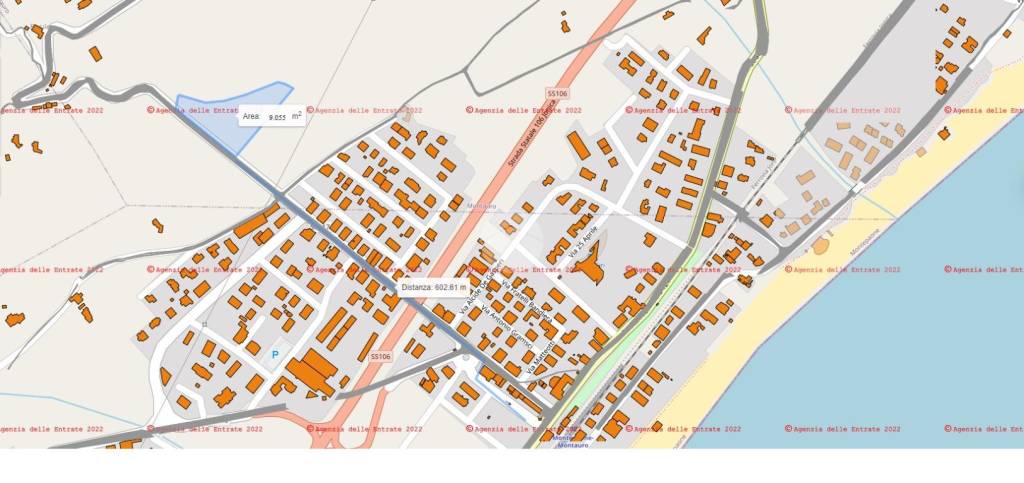
Task: Click the SS106 road shield near the top
Action: [556, 93]
